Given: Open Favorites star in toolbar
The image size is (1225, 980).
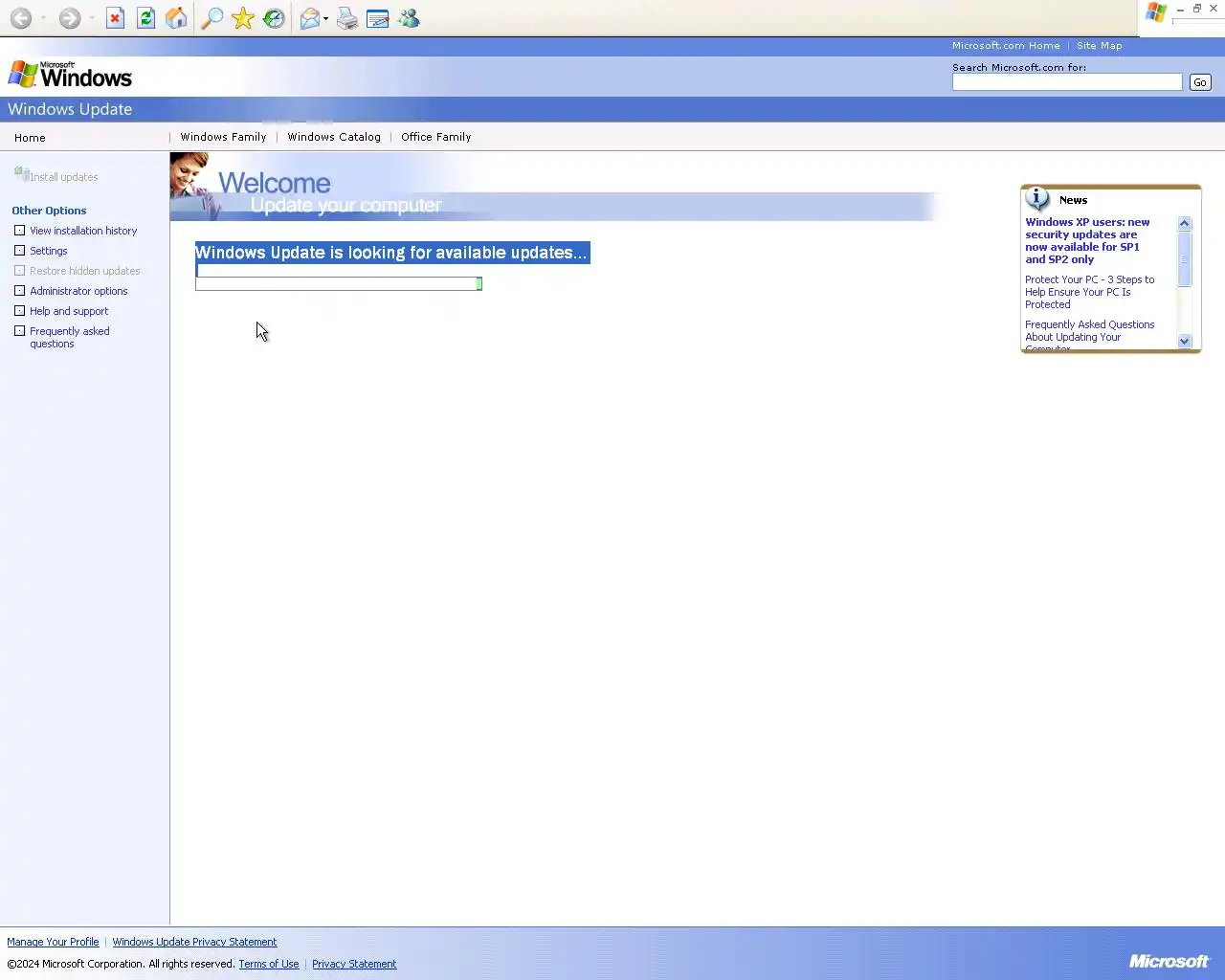Looking at the screenshot, I should [x=243, y=18].
